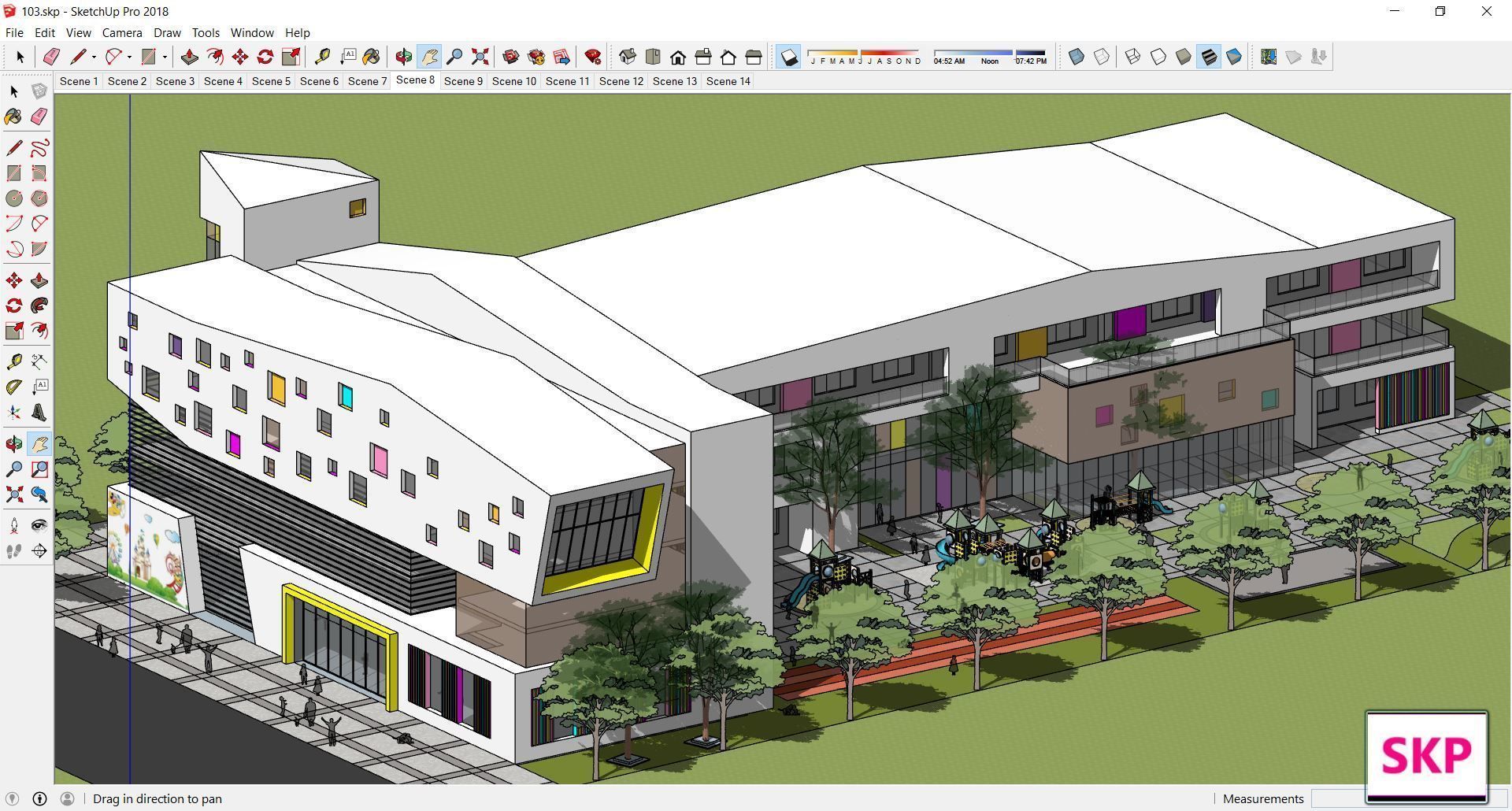
Task: Open the Tools menu
Action: click(x=206, y=33)
